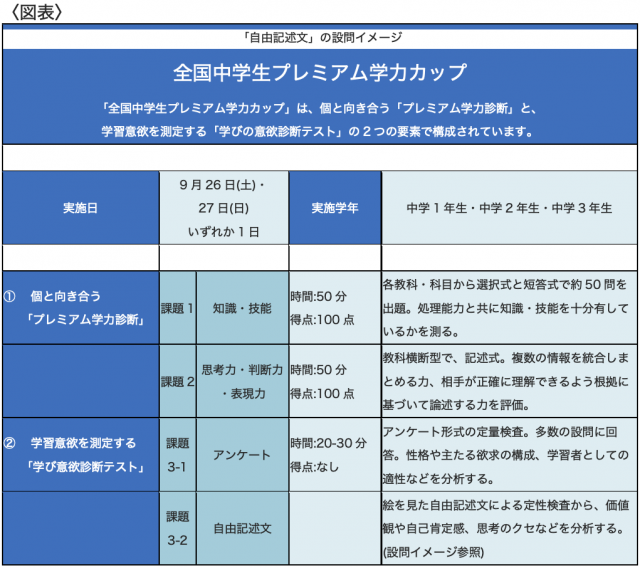
Task: Select the ① 個と向き合う プレミアム学力診断 cell
Action: 81,308
